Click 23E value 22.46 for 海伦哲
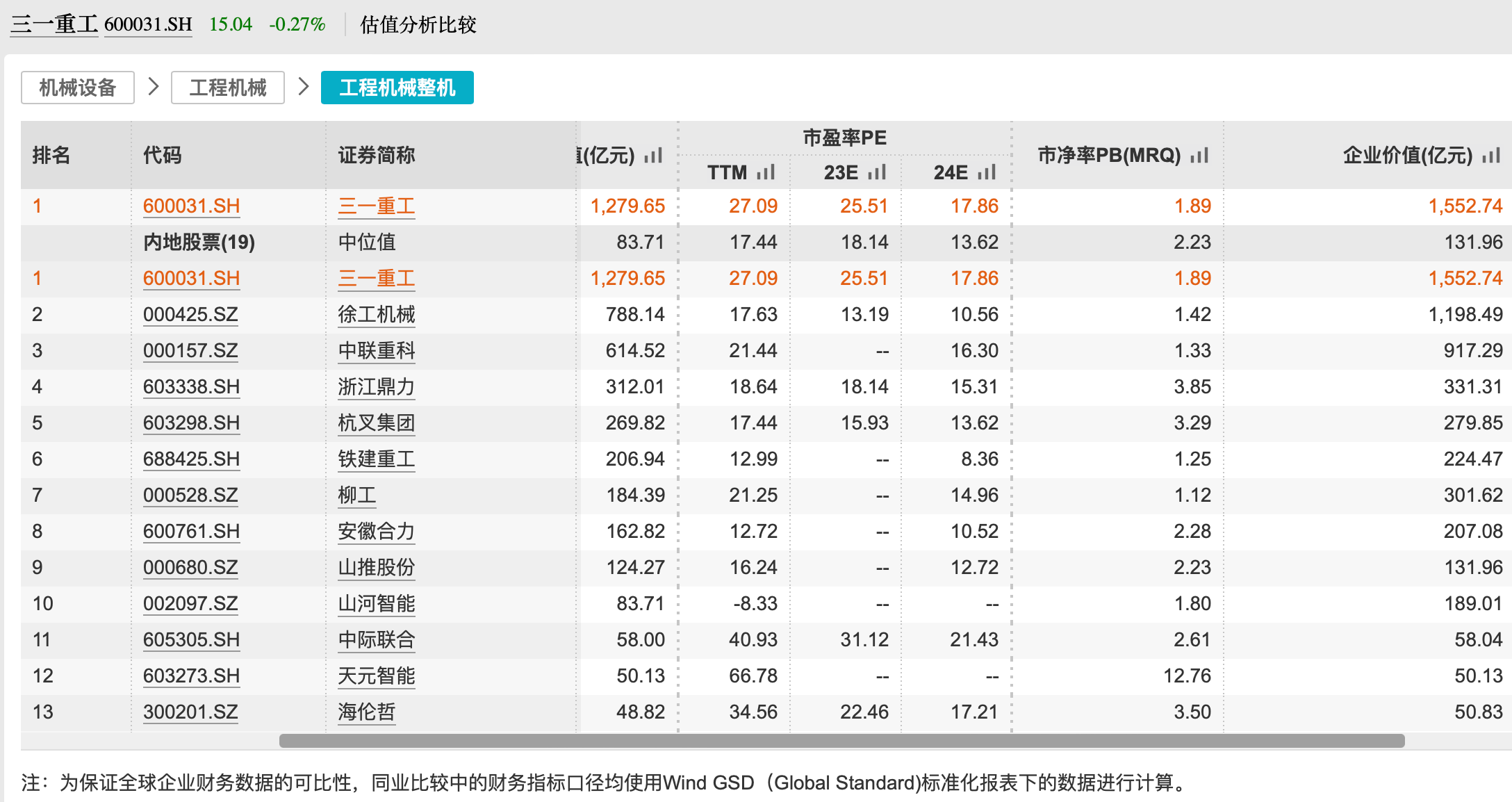This screenshot has height=802, width=1512. [x=864, y=712]
